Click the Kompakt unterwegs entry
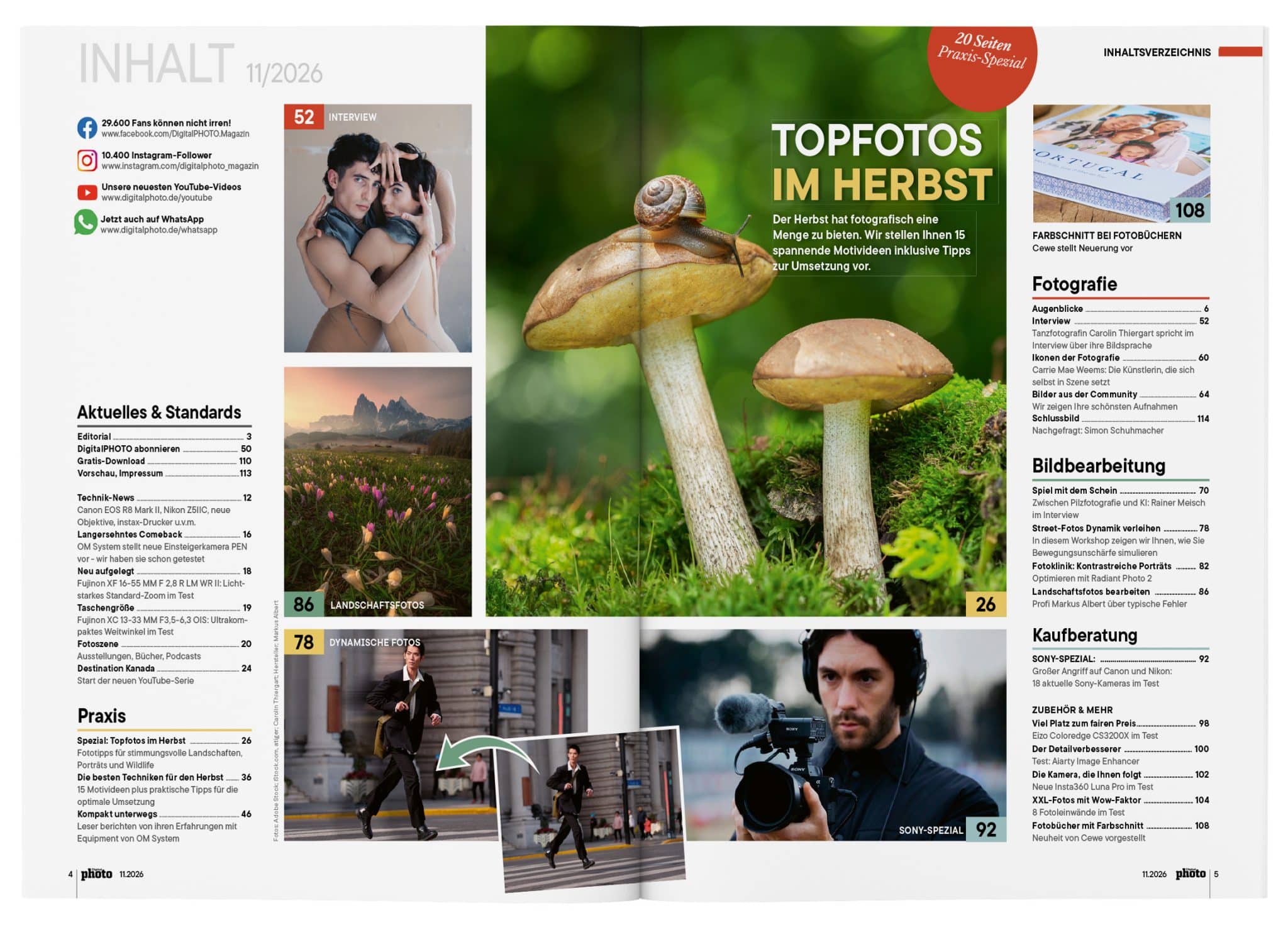The height and width of the screenshot is (925, 1288). 164,814
